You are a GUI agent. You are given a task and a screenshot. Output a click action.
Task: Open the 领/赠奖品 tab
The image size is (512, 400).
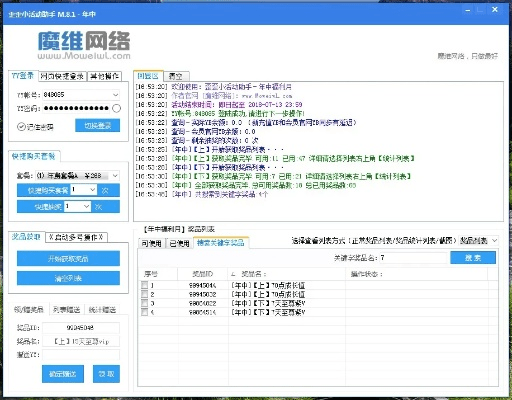point(29,309)
